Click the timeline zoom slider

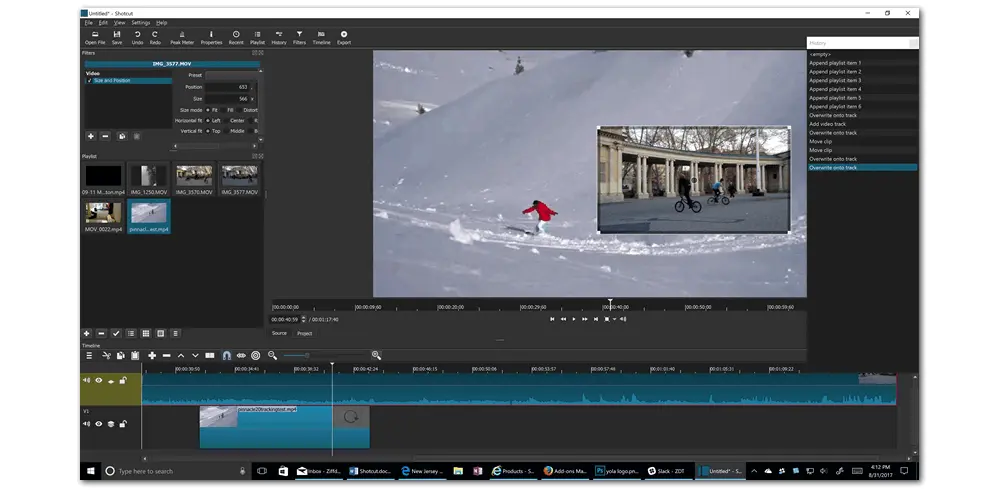(307, 355)
